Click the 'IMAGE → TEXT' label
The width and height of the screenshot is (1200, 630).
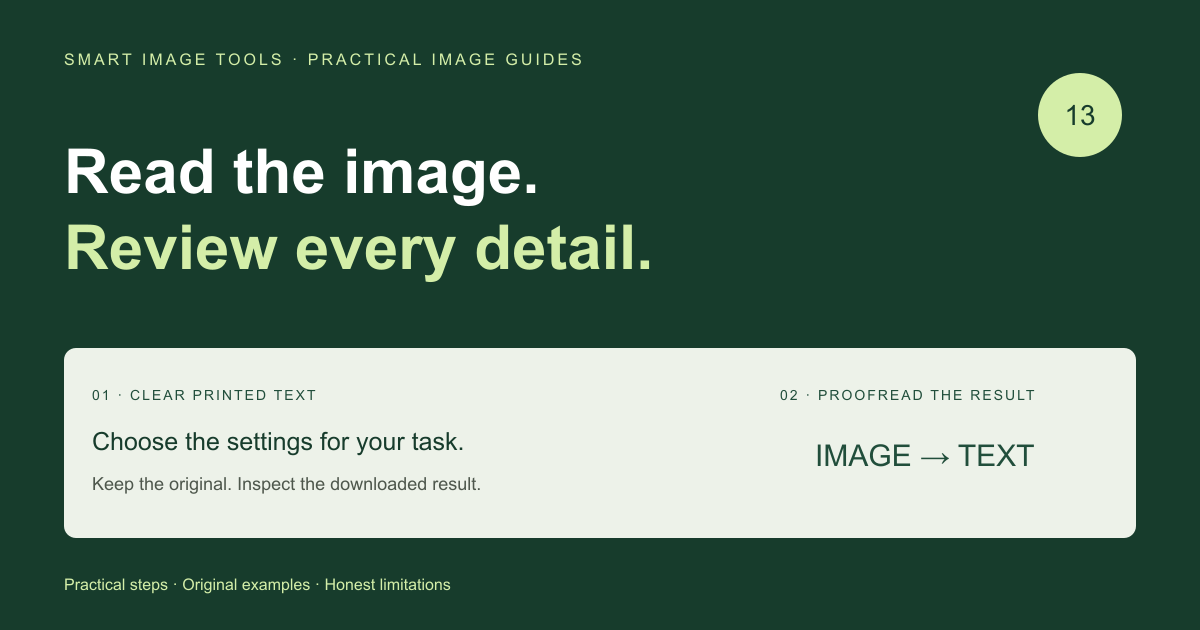(x=924, y=456)
